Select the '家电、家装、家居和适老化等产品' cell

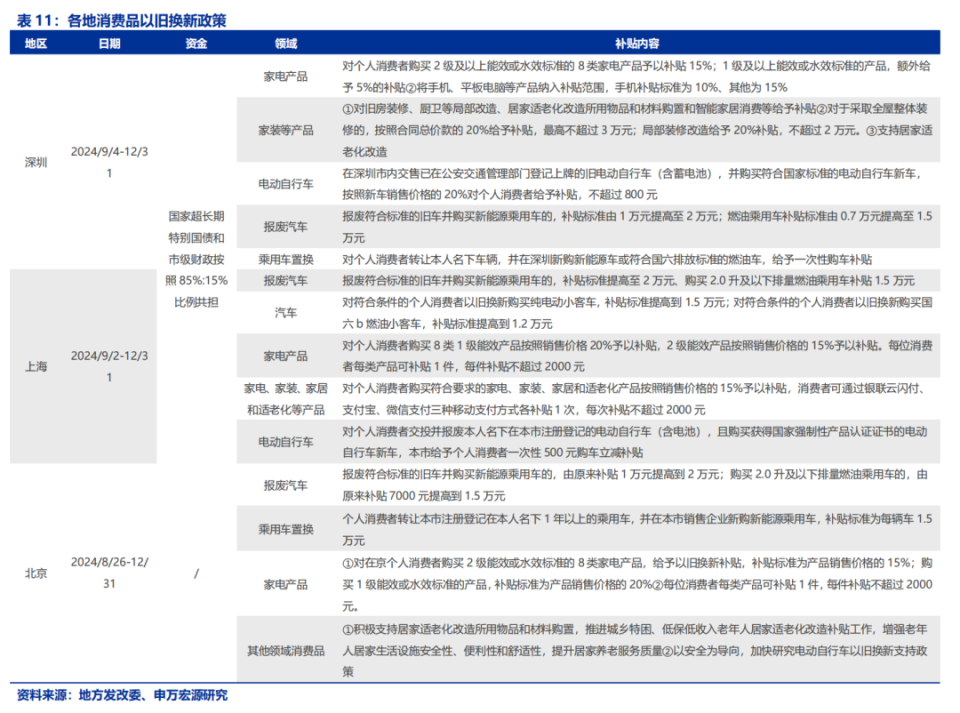[x=285, y=399]
